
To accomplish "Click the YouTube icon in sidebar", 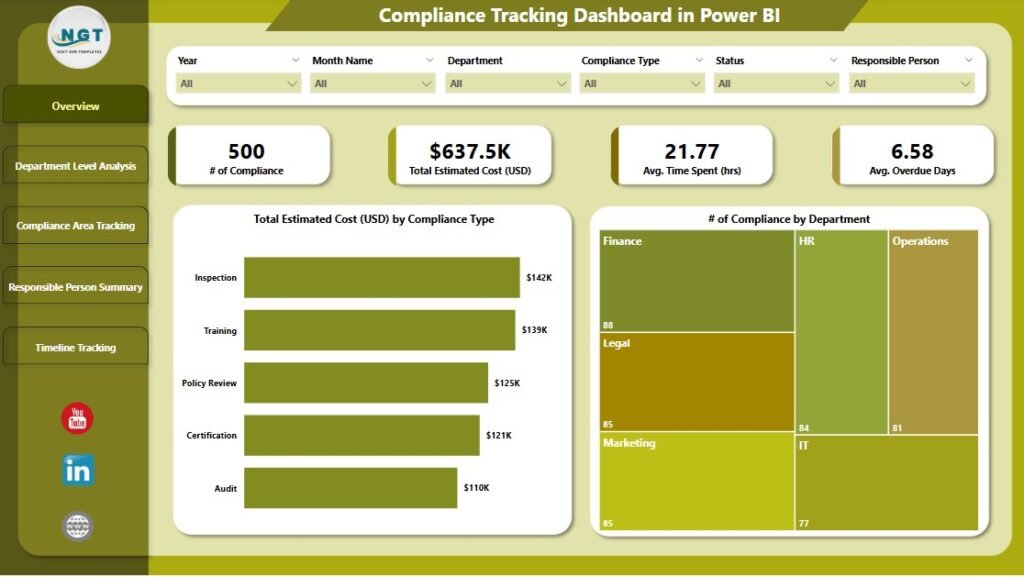I will 76,417.
